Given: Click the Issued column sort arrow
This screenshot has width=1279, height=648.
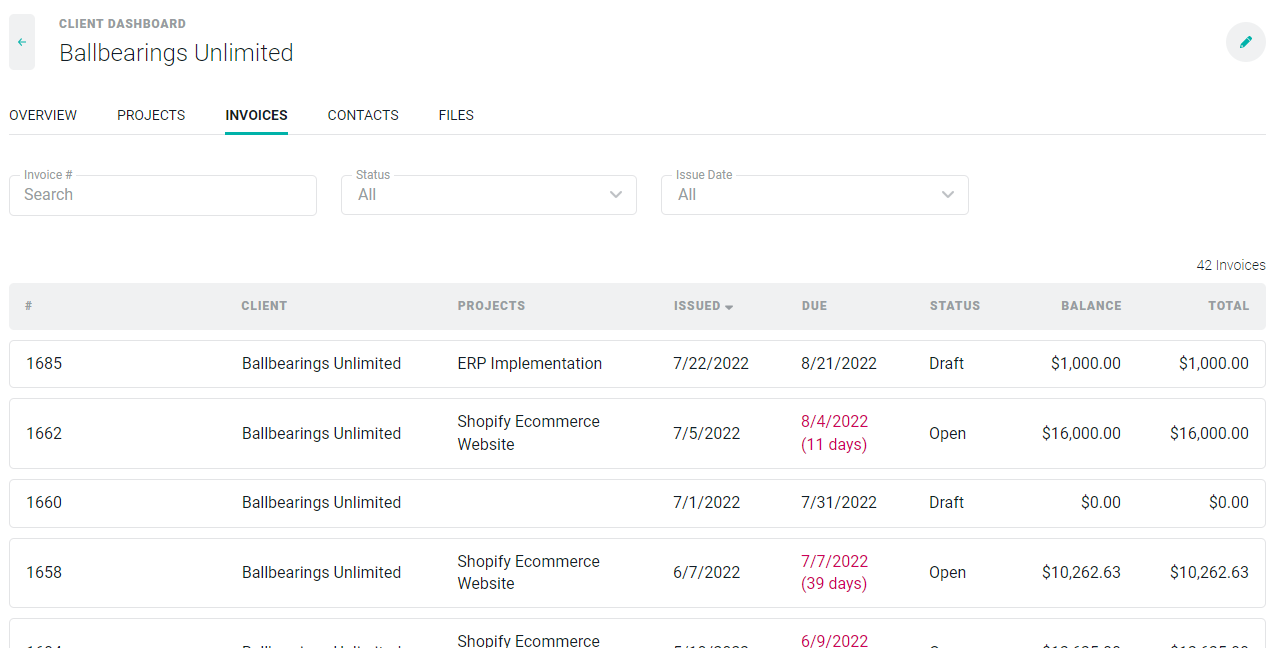Looking at the screenshot, I should click(729, 307).
